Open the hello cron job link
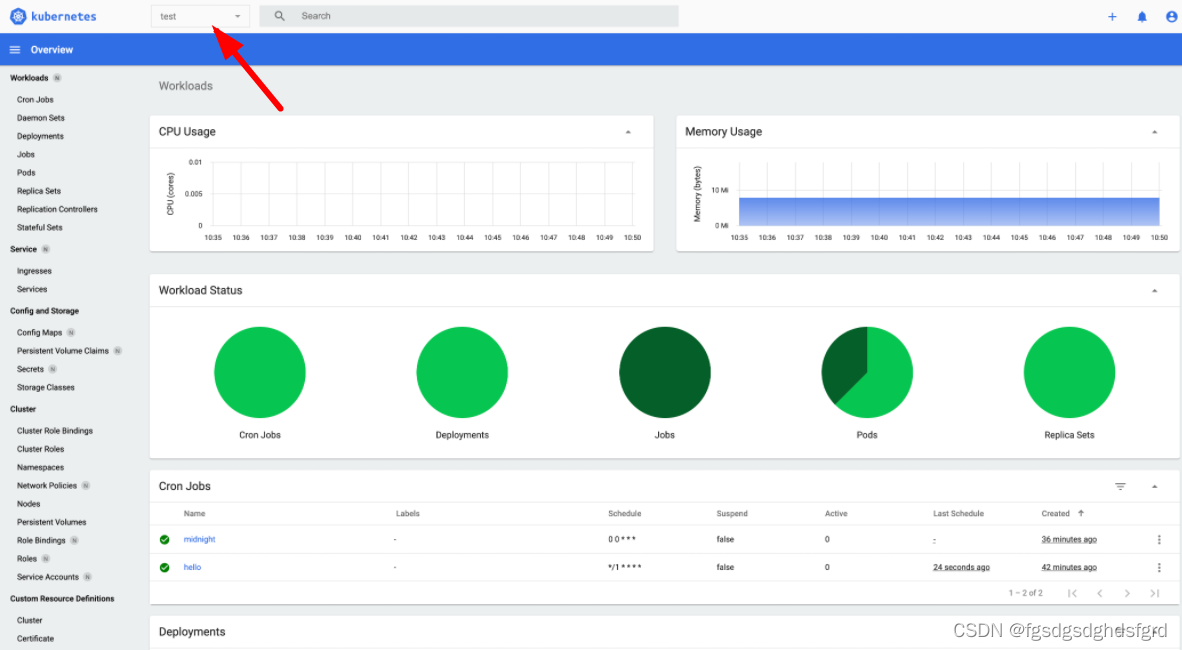 192,567
